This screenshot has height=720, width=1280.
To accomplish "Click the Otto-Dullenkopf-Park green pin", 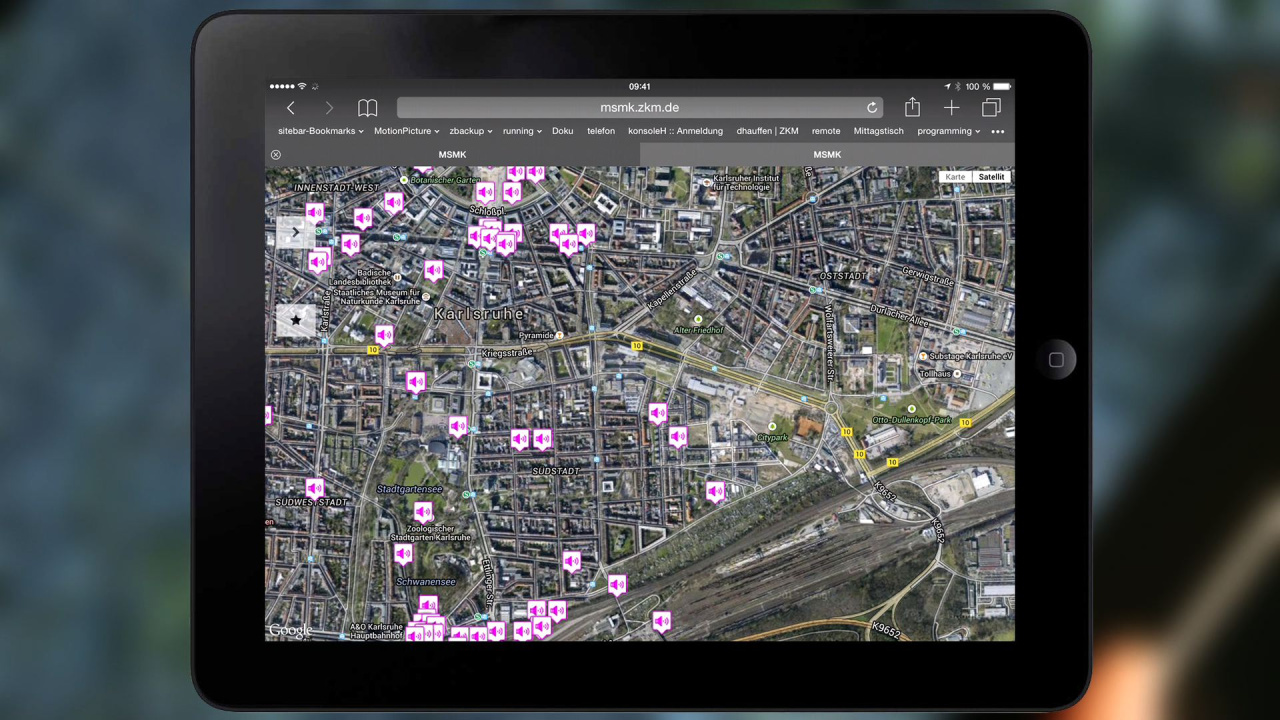I will coord(911,409).
